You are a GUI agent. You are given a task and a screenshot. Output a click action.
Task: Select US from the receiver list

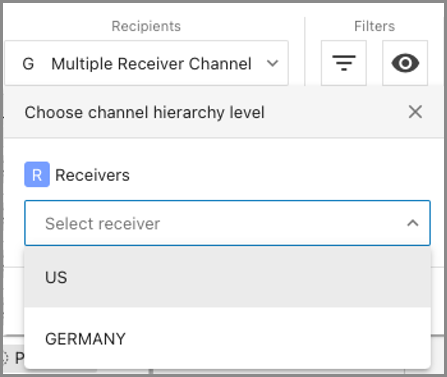pos(227,277)
